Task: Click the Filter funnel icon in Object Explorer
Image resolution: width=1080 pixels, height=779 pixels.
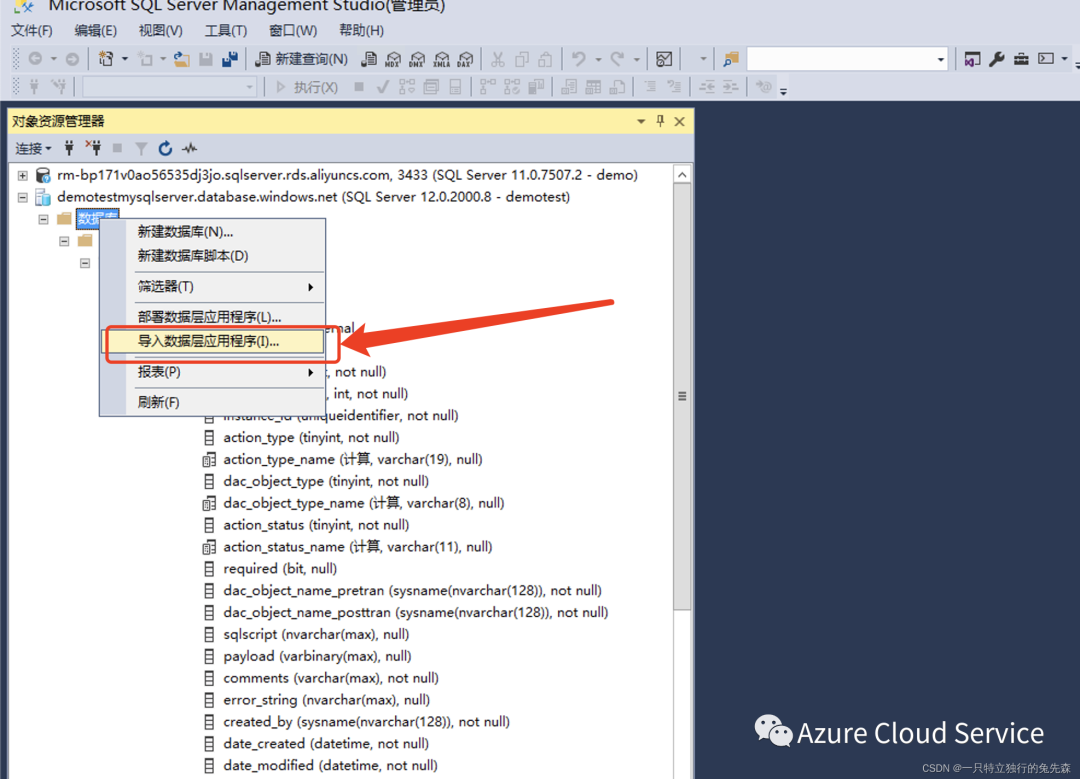Action: pos(141,148)
